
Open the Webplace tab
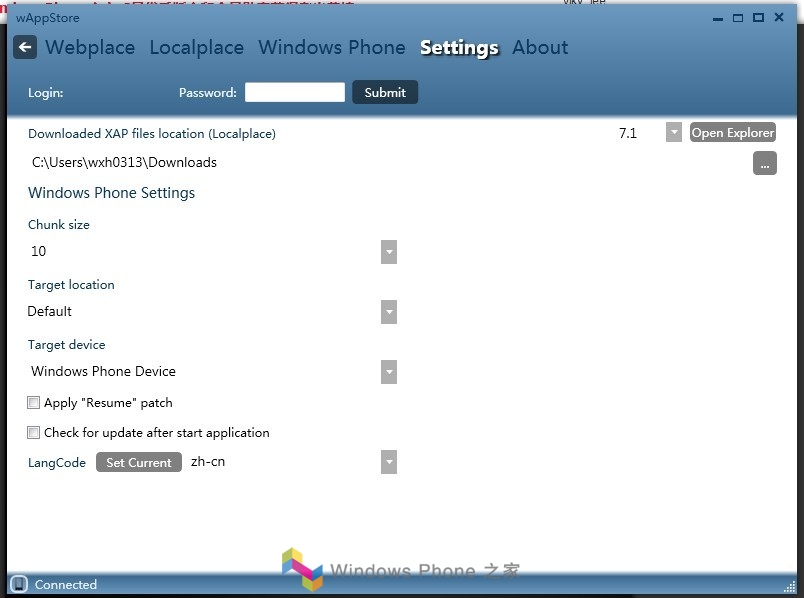(90, 48)
